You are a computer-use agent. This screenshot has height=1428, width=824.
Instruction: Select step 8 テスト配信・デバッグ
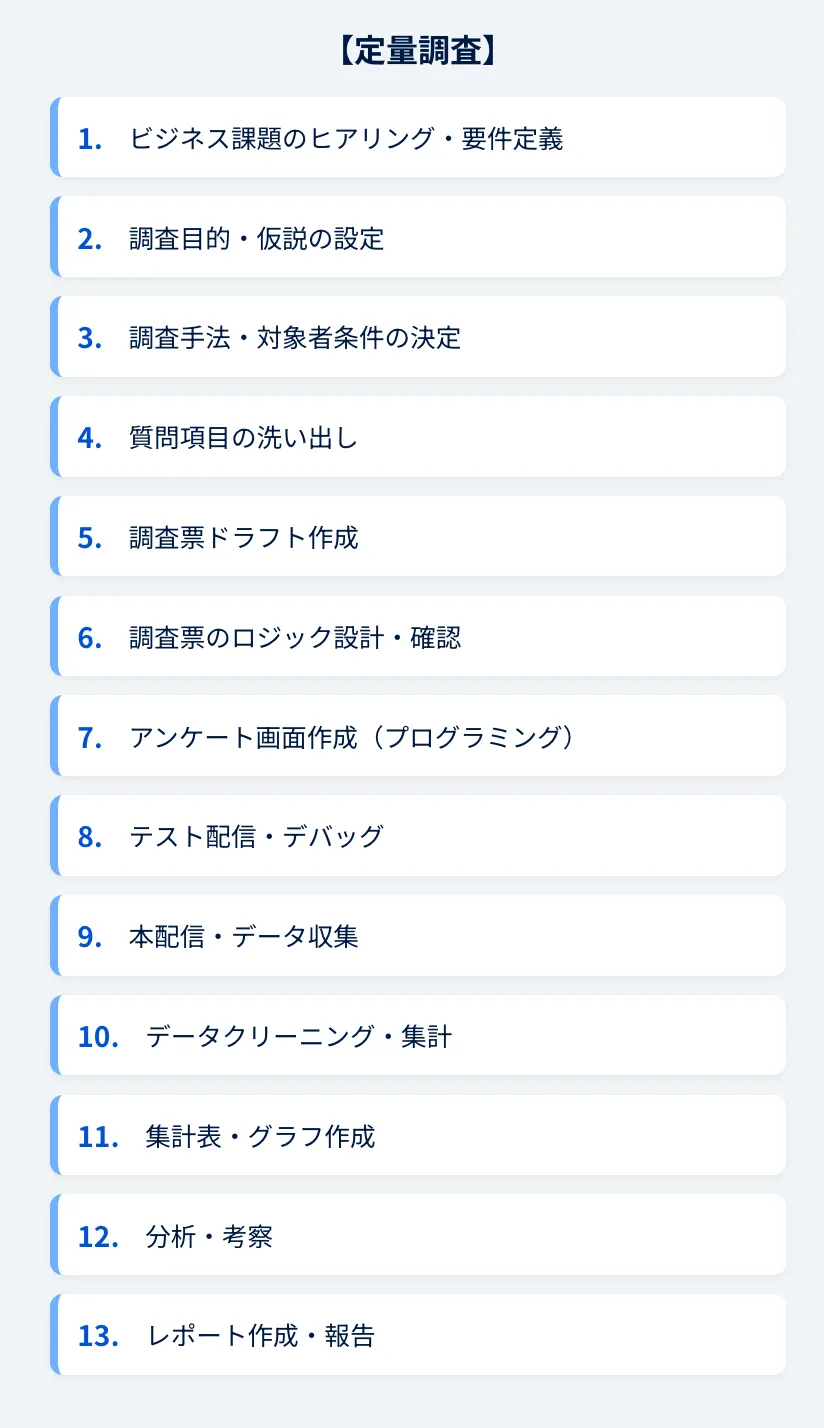click(x=256, y=836)
